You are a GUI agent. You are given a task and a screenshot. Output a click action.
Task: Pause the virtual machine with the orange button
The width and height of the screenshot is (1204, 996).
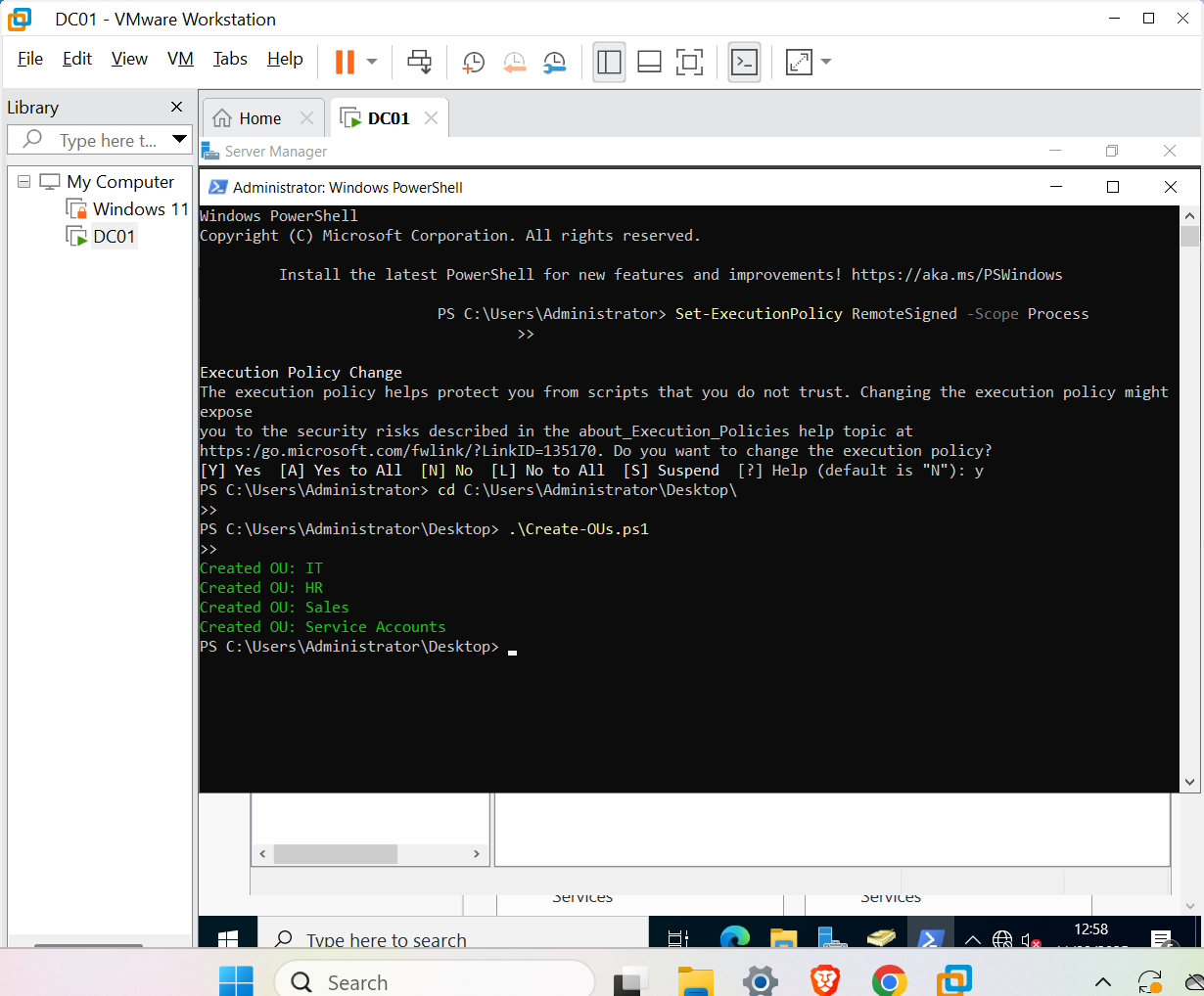(345, 62)
